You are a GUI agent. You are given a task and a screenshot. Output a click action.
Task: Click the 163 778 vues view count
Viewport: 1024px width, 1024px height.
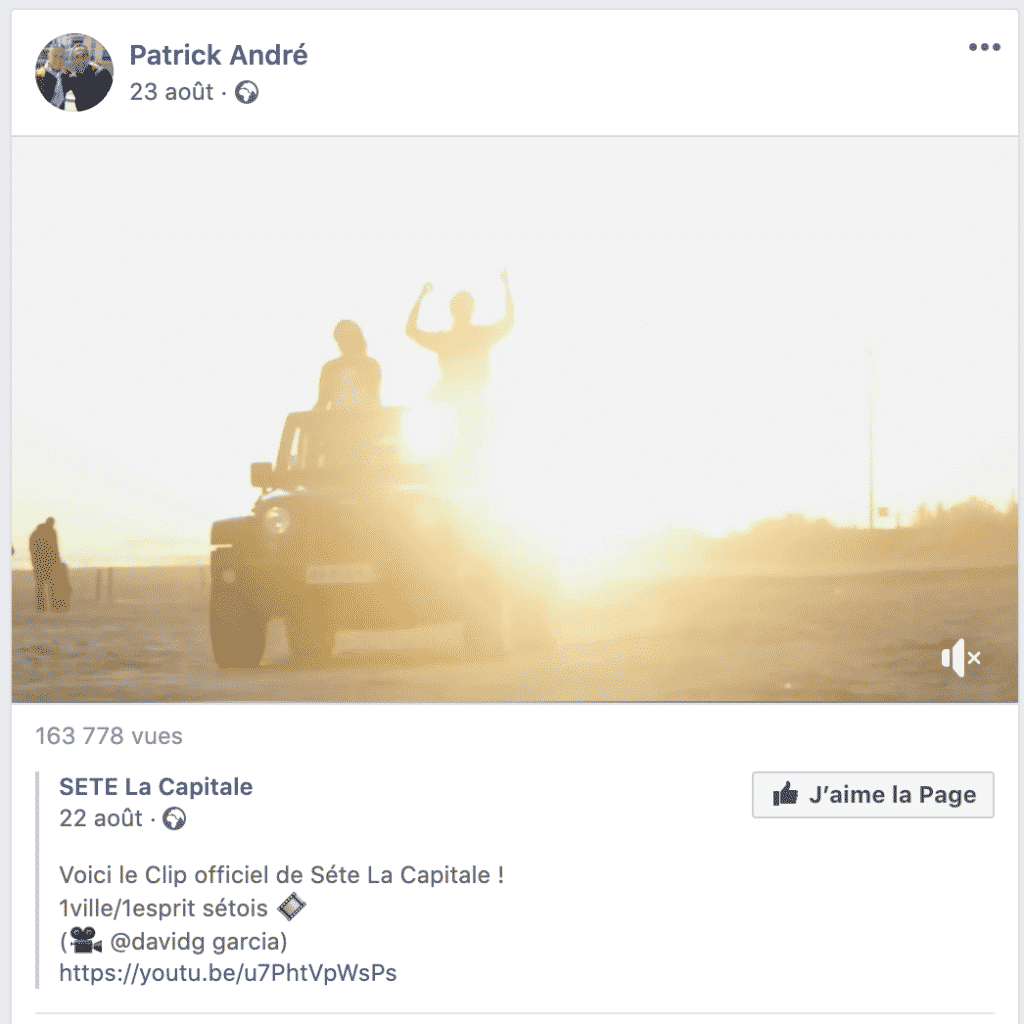[109, 736]
